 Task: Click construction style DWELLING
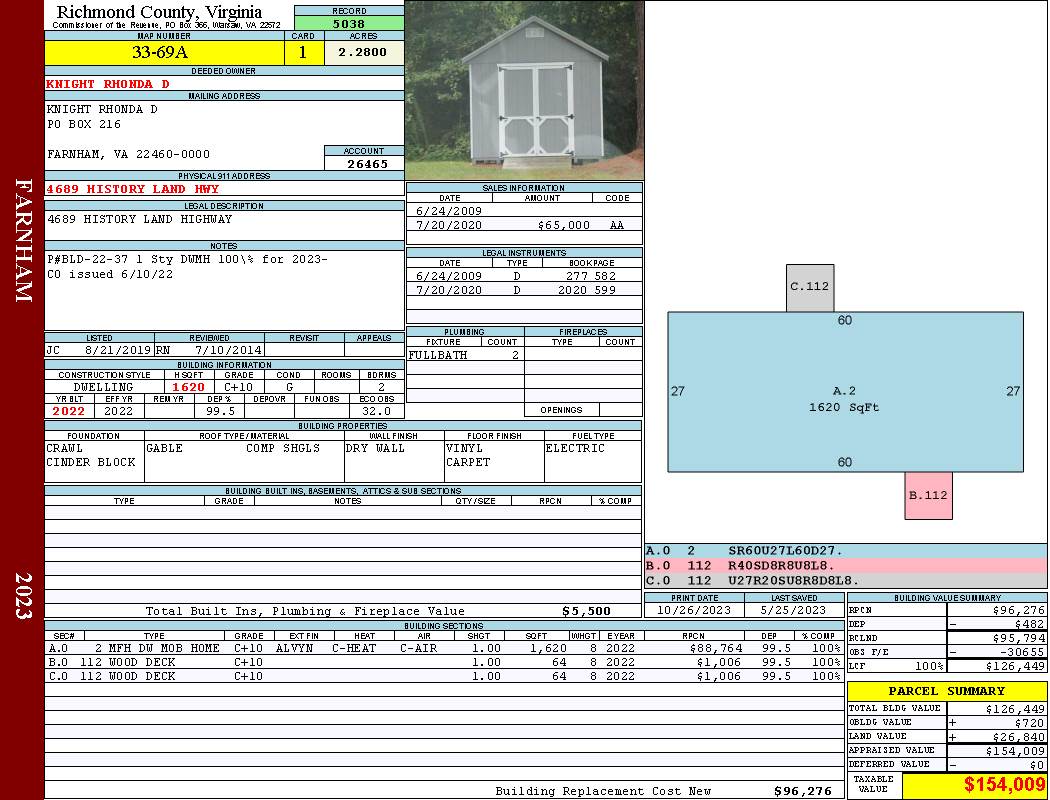[x=104, y=387]
